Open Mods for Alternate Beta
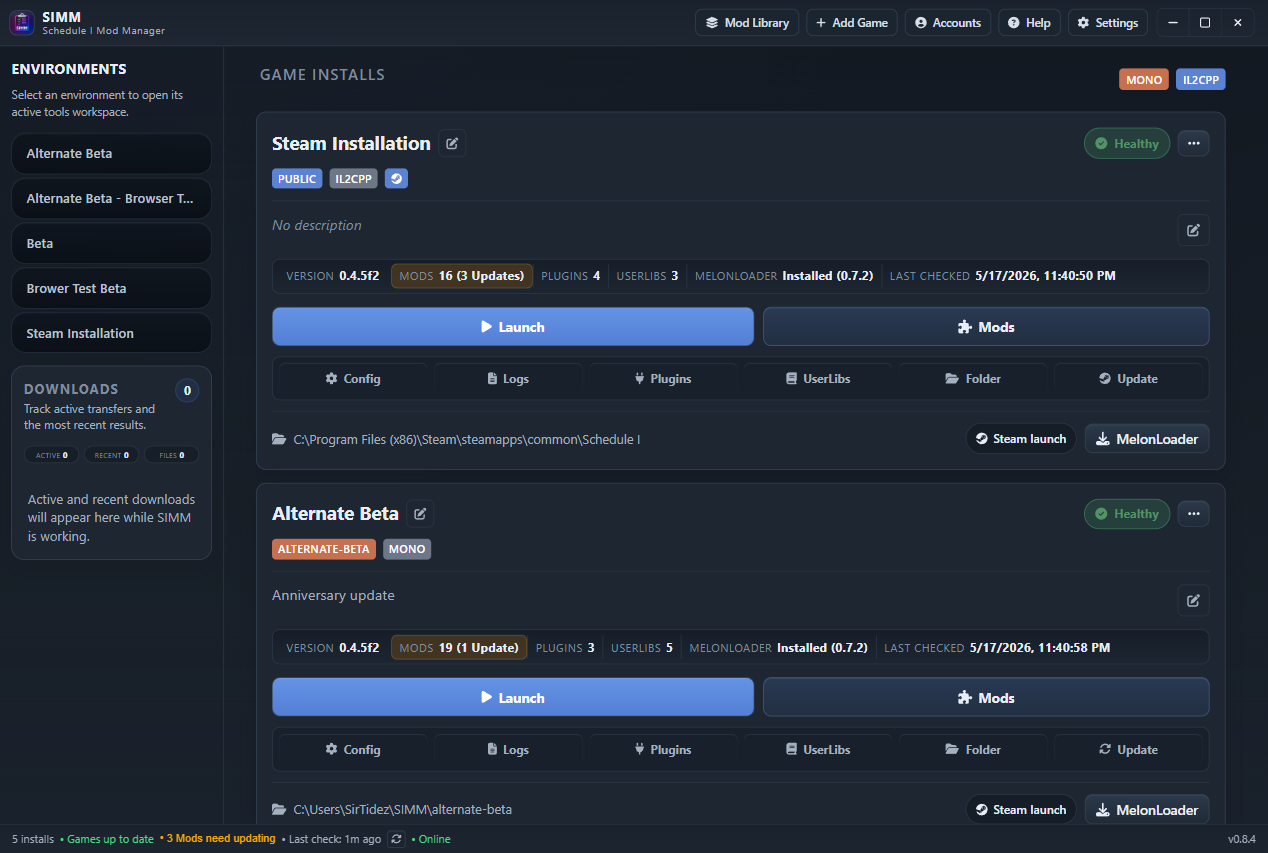This screenshot has width=1268, height=853. [986, 697]
